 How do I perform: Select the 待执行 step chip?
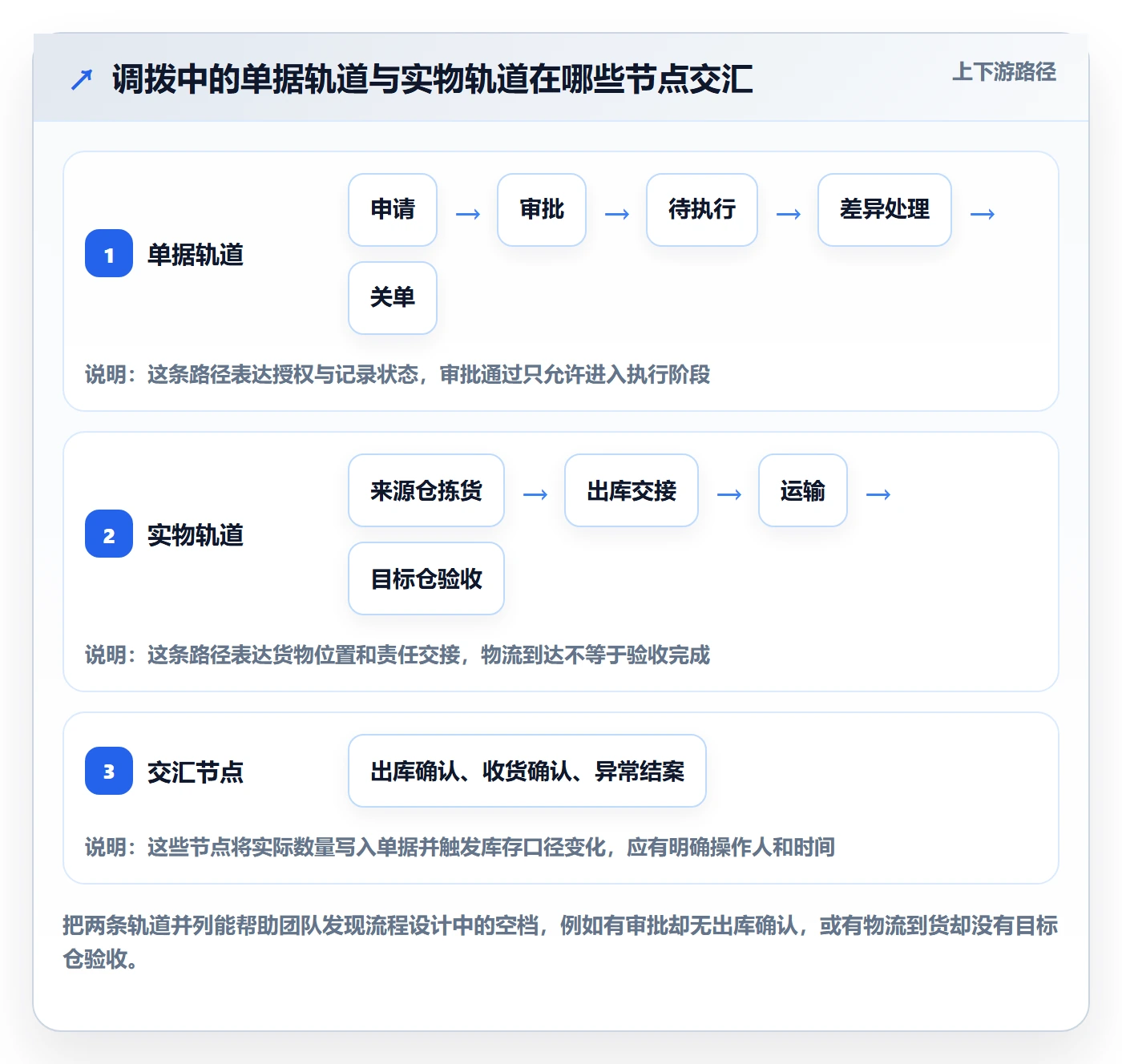pyautogui.click(x=702, y=210)
